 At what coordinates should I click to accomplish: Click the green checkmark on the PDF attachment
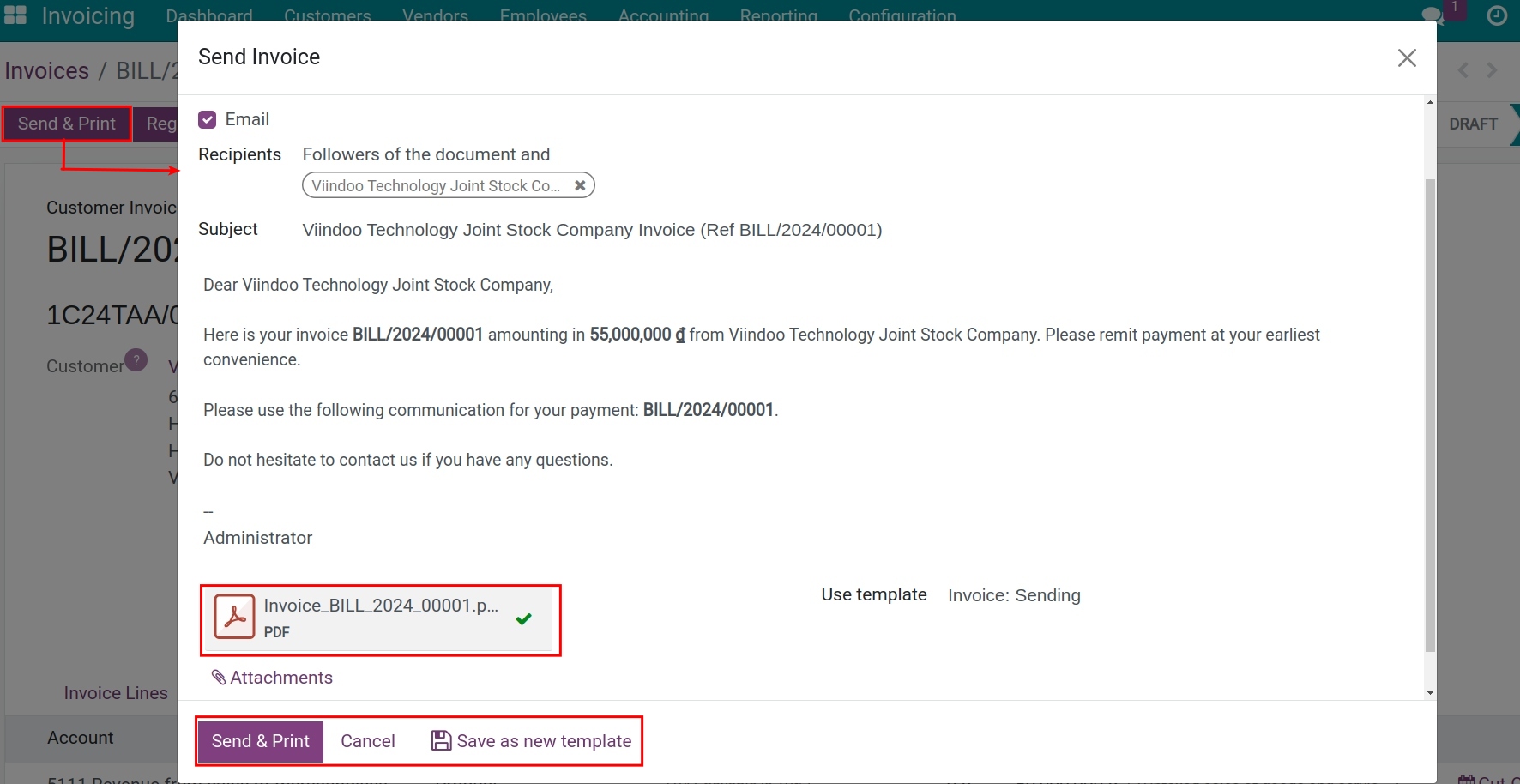coord(523,619)
